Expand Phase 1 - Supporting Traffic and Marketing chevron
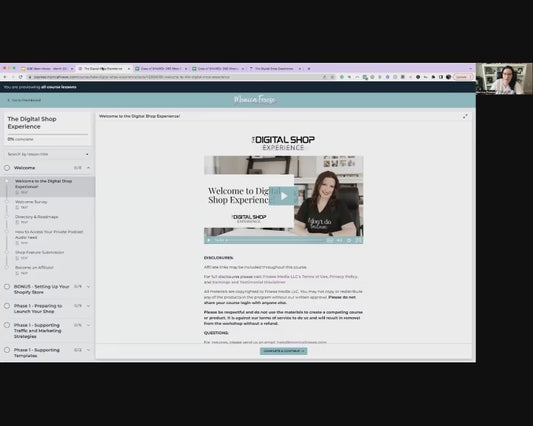Viewport: 533px width, 426px height. pos(88,325)
